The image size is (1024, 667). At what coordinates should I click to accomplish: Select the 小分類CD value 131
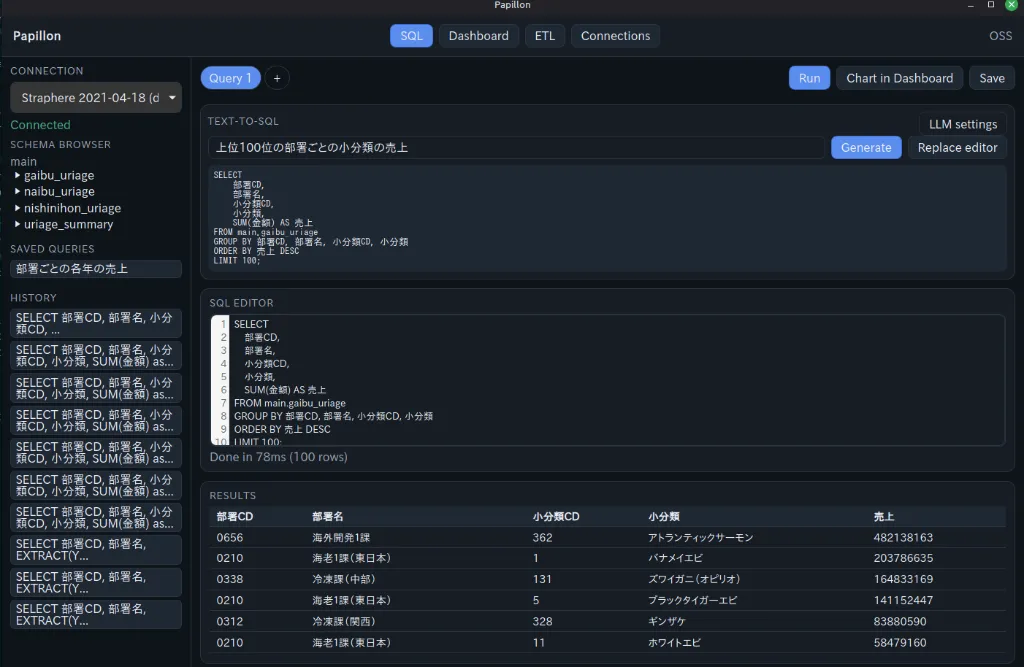[x=542, y=579]
